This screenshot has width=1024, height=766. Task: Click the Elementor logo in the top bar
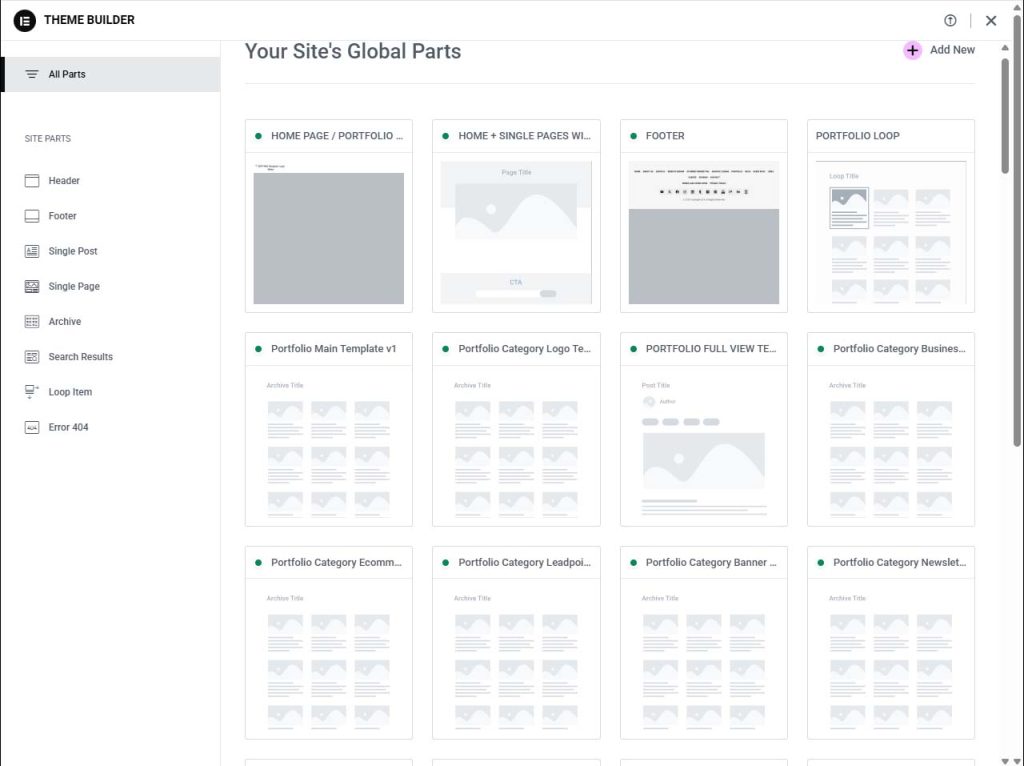24,20
